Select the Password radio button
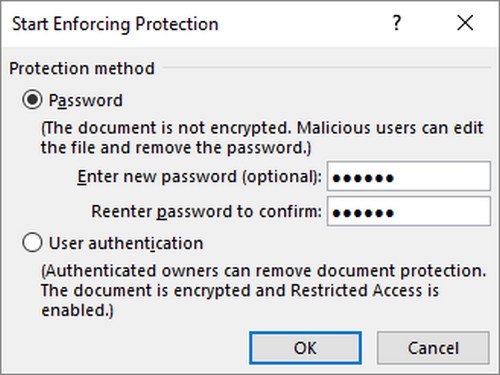 (32, 100)
